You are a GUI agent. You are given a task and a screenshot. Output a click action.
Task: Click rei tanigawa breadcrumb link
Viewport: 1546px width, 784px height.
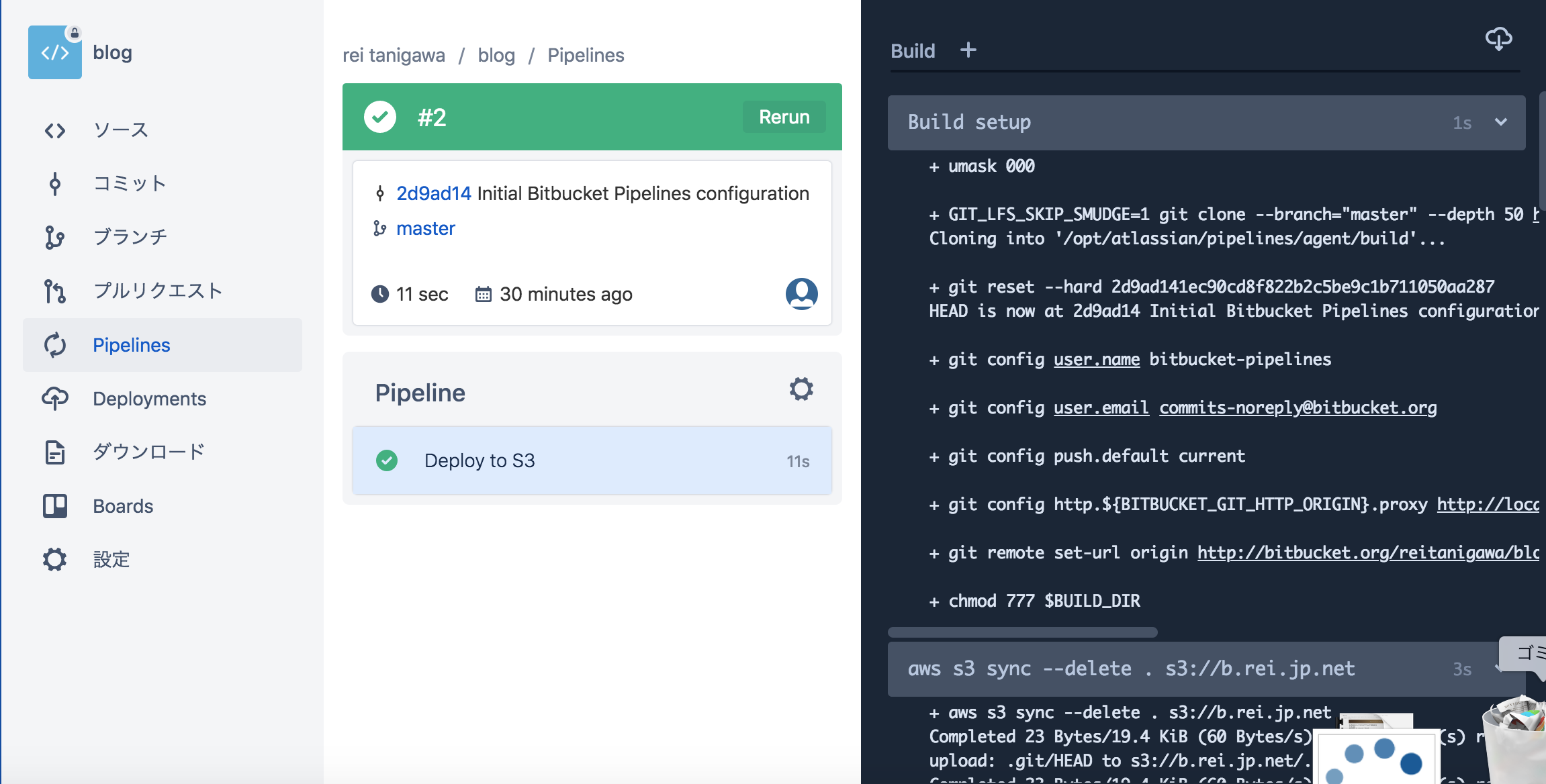pyautogui.click(x=394, y=55)
